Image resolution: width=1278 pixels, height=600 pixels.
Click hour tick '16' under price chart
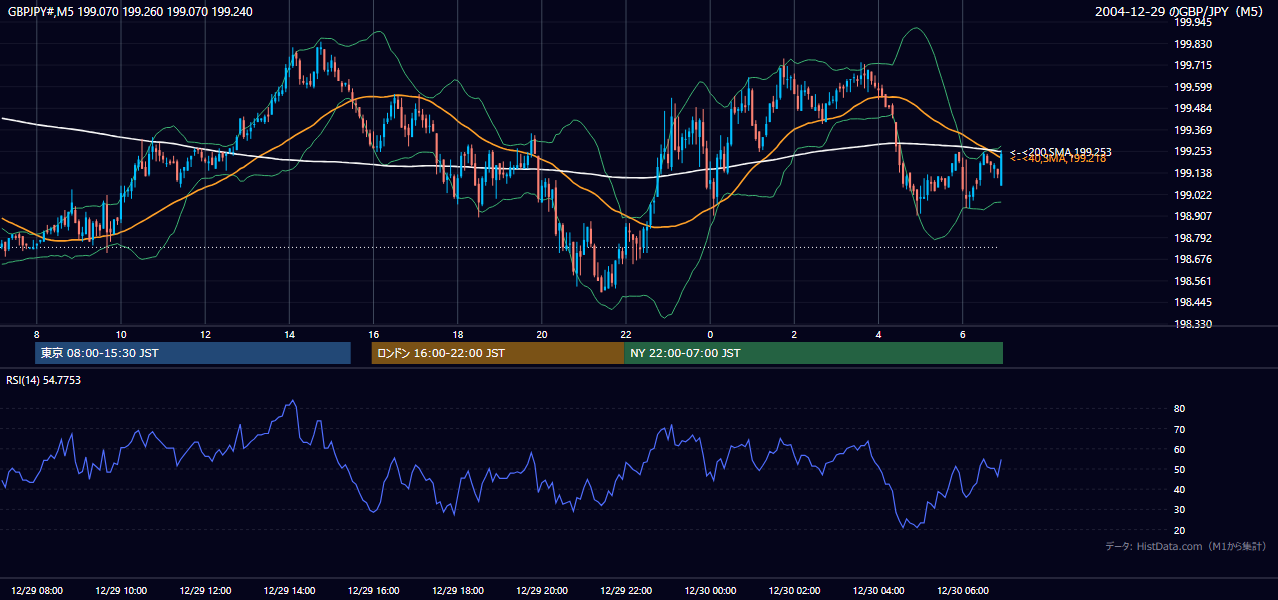click(373, 334)
